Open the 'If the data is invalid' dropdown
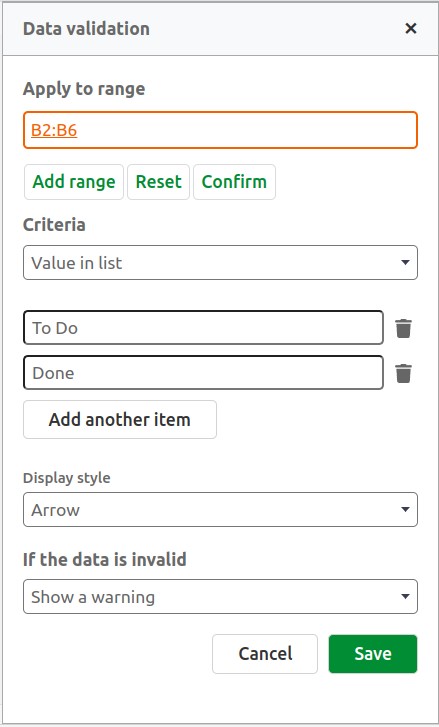 [x=220, y=596]
